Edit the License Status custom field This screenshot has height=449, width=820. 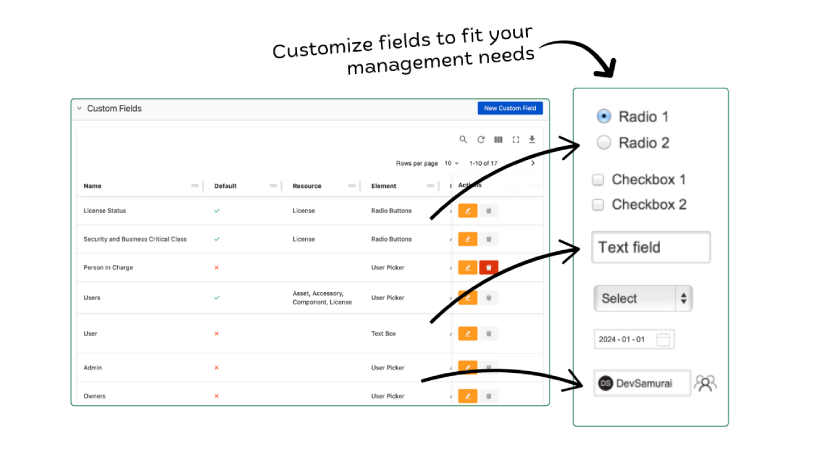coord(468,211)
